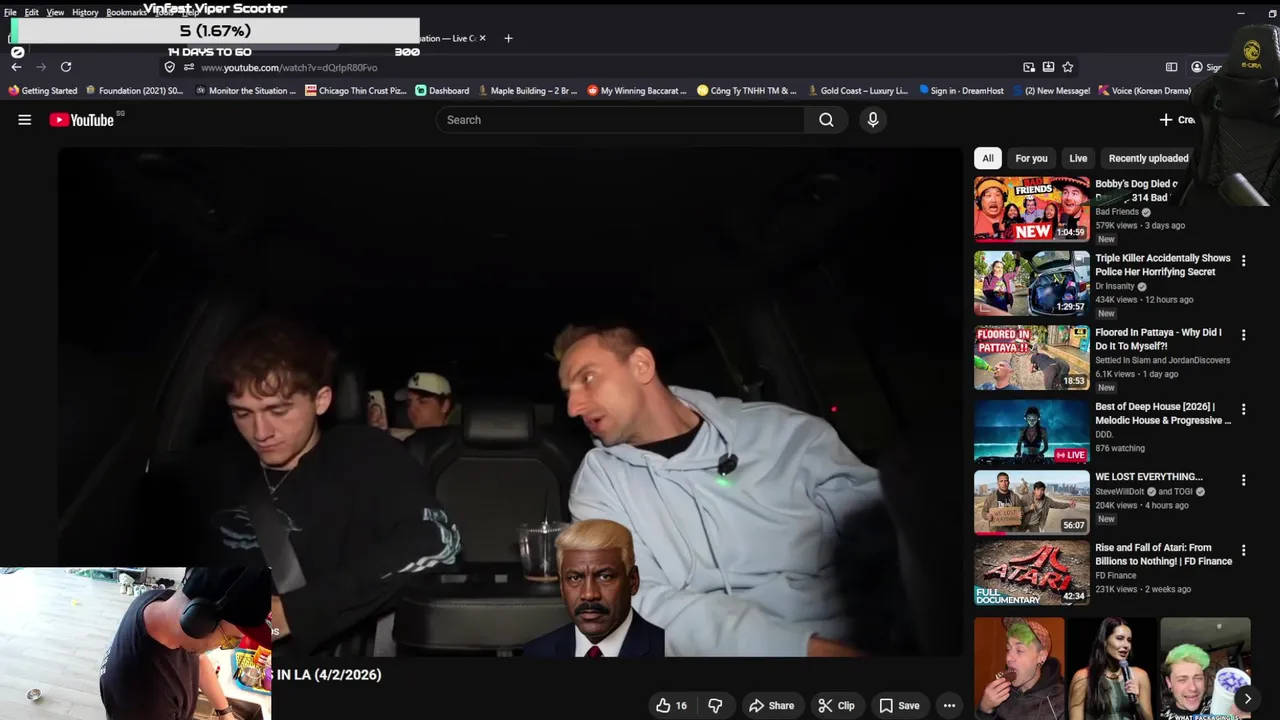This screenshot has width=1280, height=720.
Task: Open the Chicago Thin Crust Pizza bookmark
Action: coord(356,91)
